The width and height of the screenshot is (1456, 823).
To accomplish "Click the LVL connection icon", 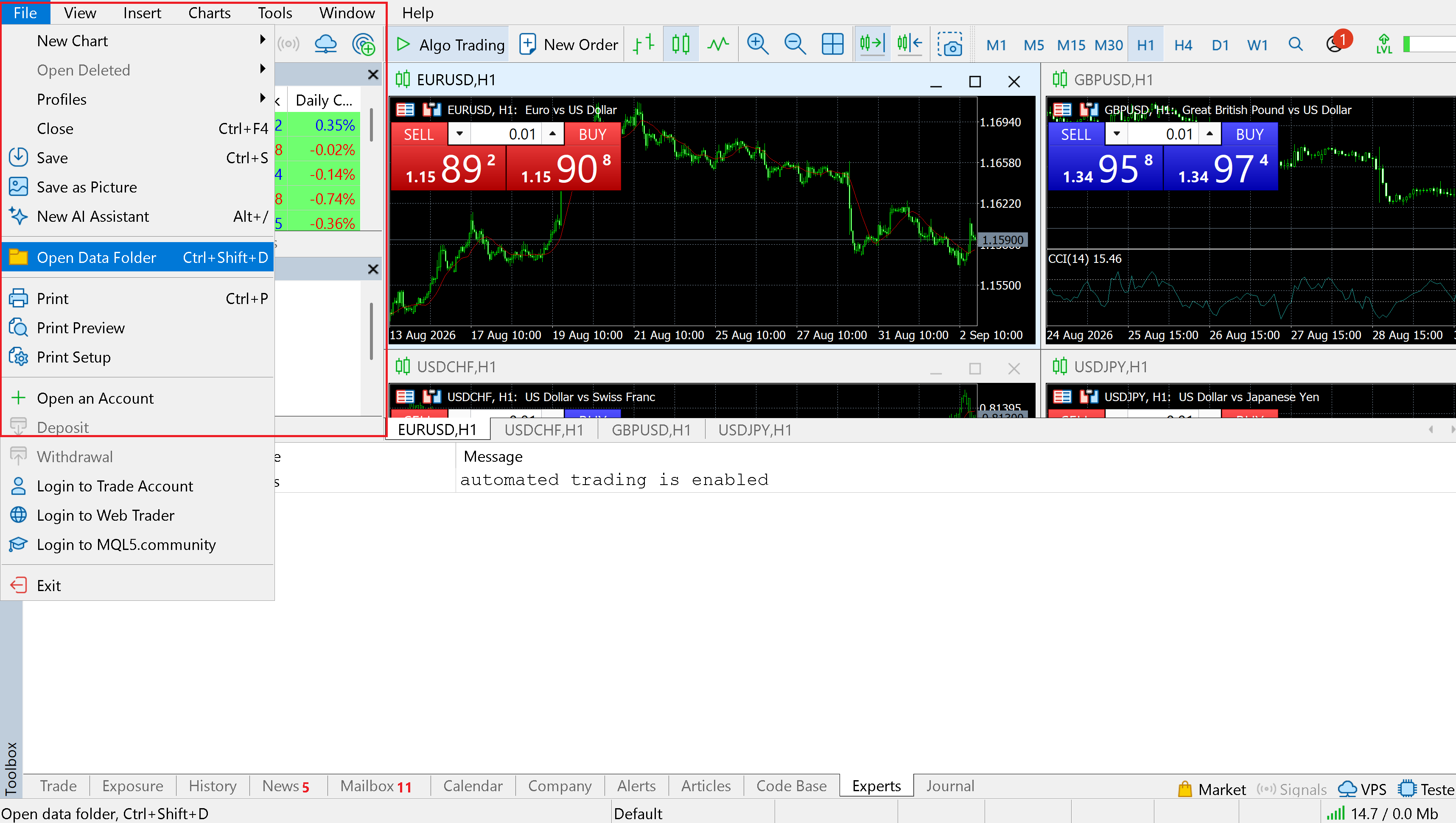I will pos(1383,44).
